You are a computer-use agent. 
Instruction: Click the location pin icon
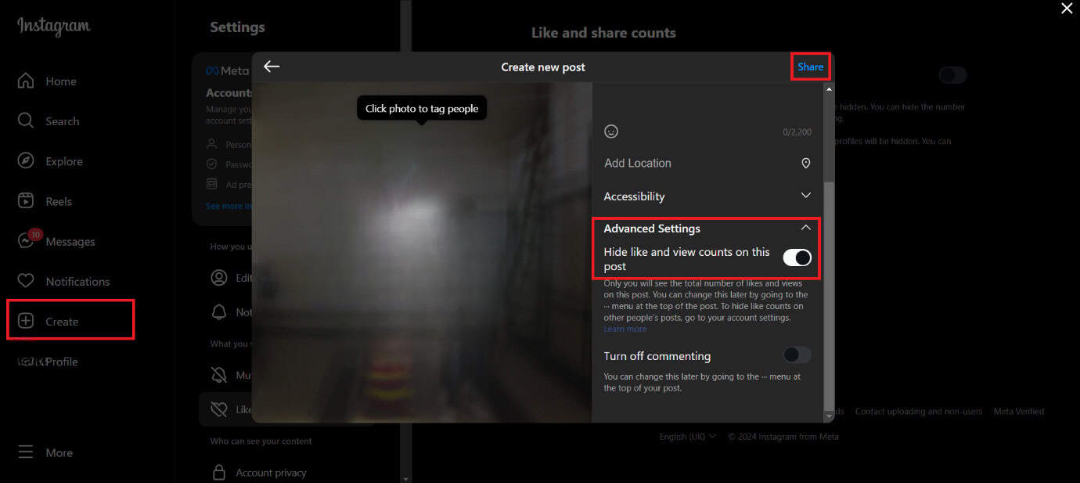(x=806, y=163)
